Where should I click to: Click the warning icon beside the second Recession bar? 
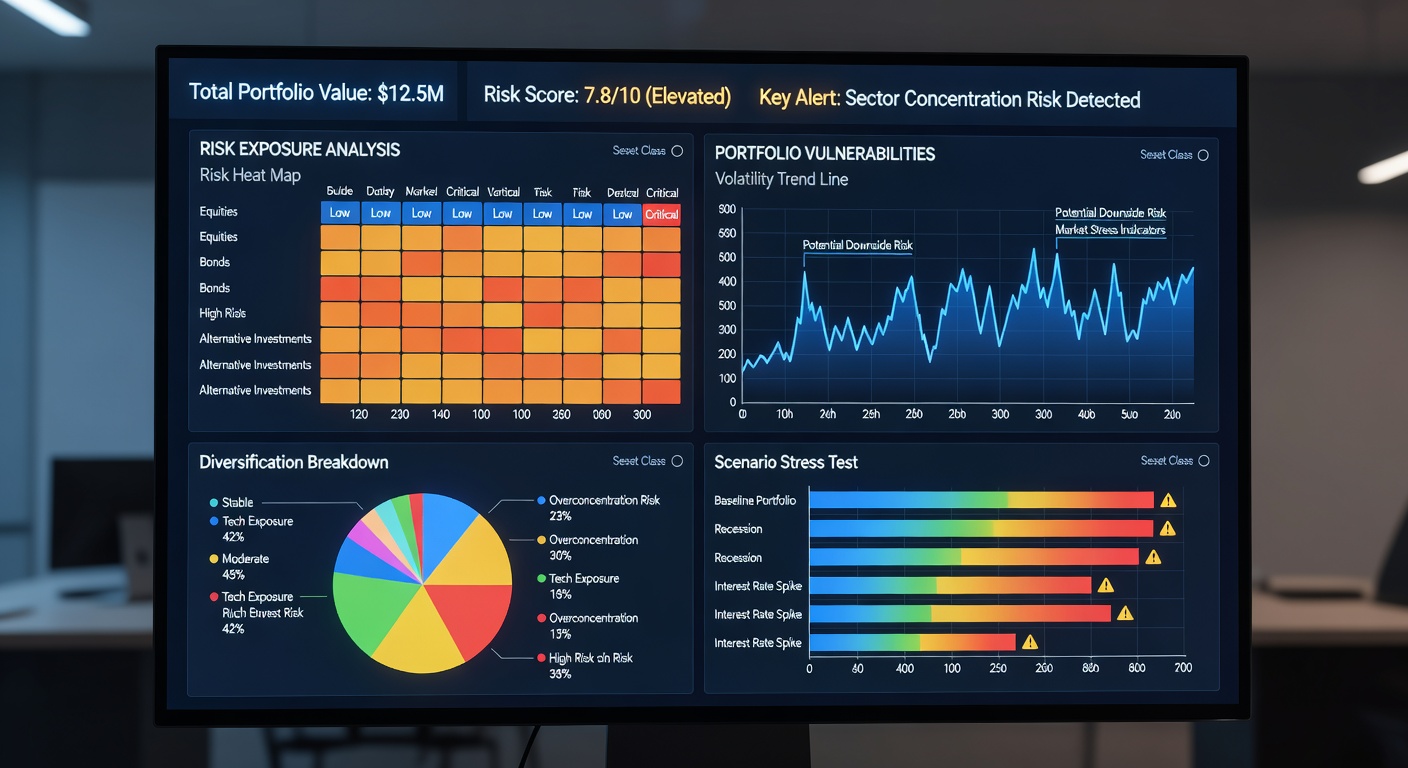1153,557
